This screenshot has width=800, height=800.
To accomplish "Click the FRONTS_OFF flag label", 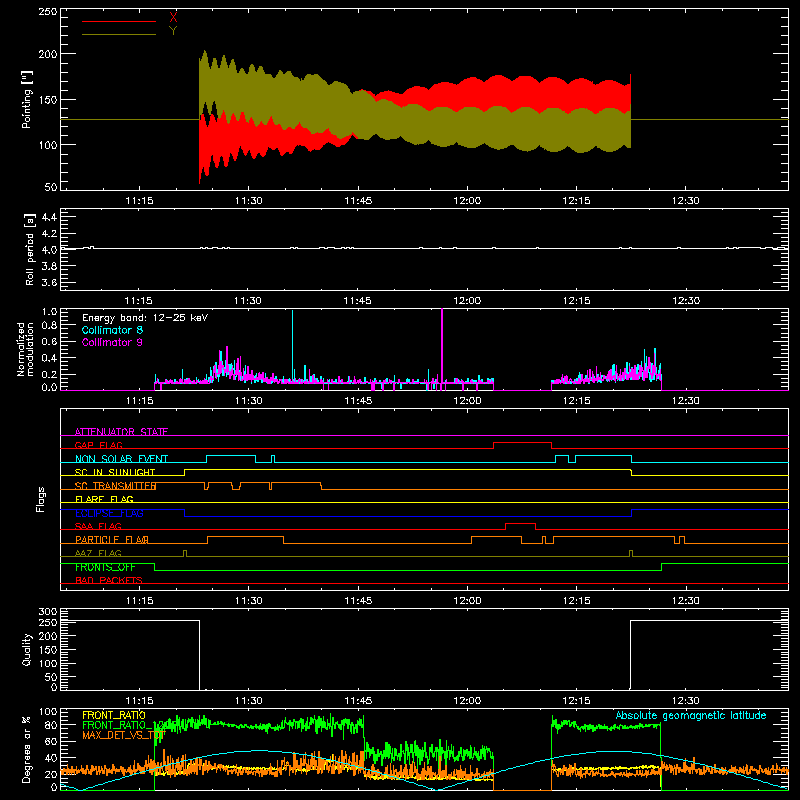I will [x=105, y=567].
